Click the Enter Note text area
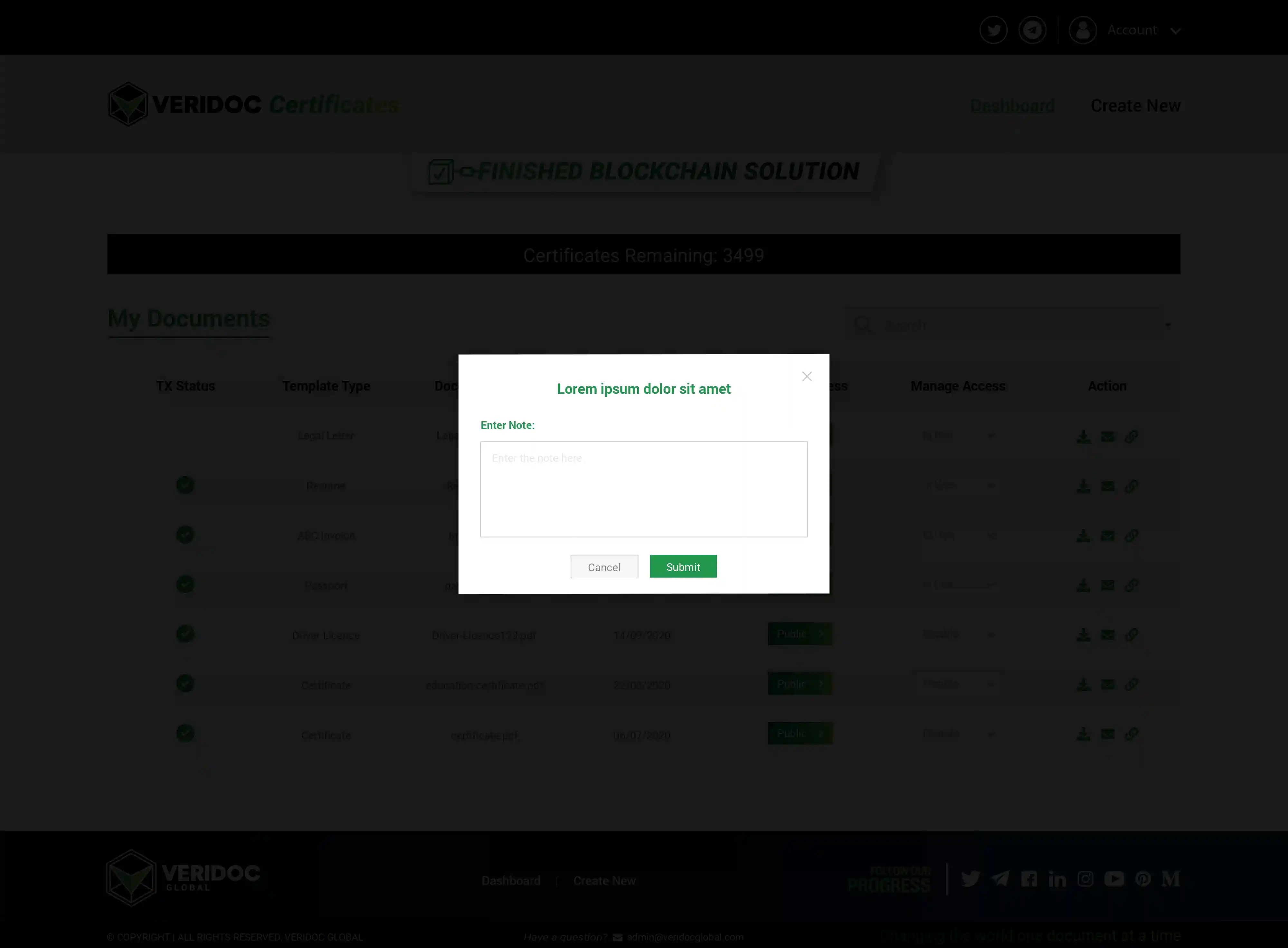This screenshot has height=948, width=1288. click(643, 489)
